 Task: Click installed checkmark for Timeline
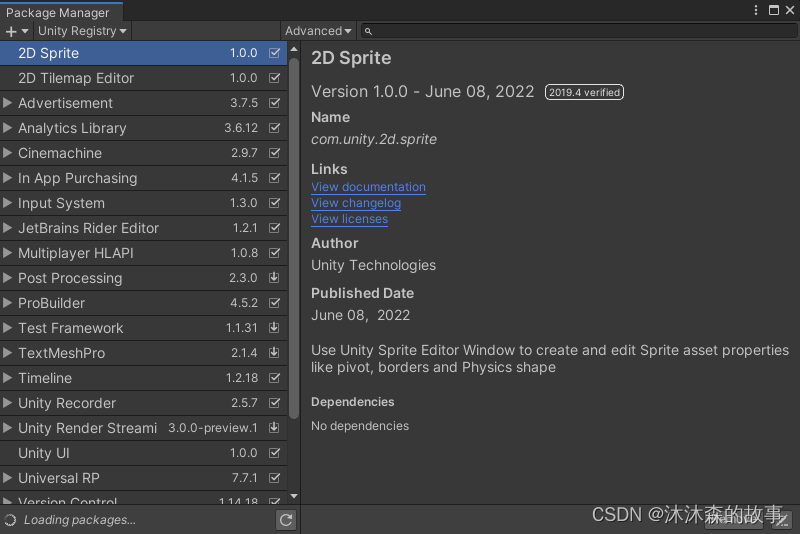[x=274, y=378]
